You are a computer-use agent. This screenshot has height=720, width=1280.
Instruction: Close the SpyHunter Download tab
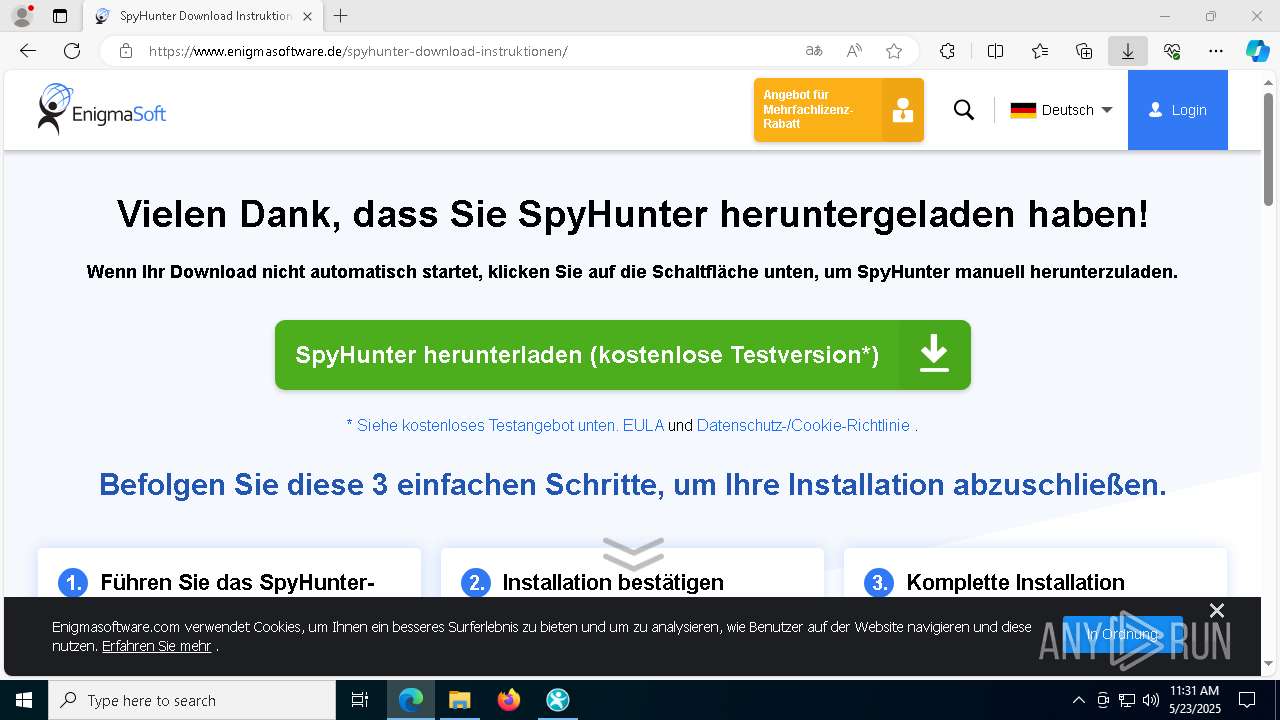click(307, 16)
